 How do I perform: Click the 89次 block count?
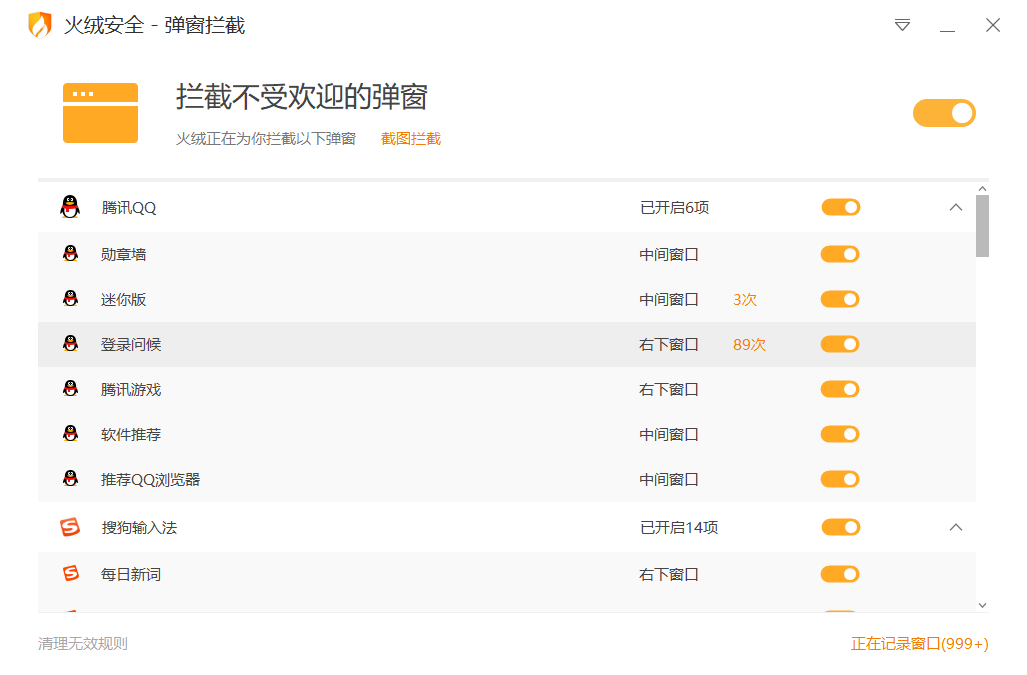click(x=749, y=344)
